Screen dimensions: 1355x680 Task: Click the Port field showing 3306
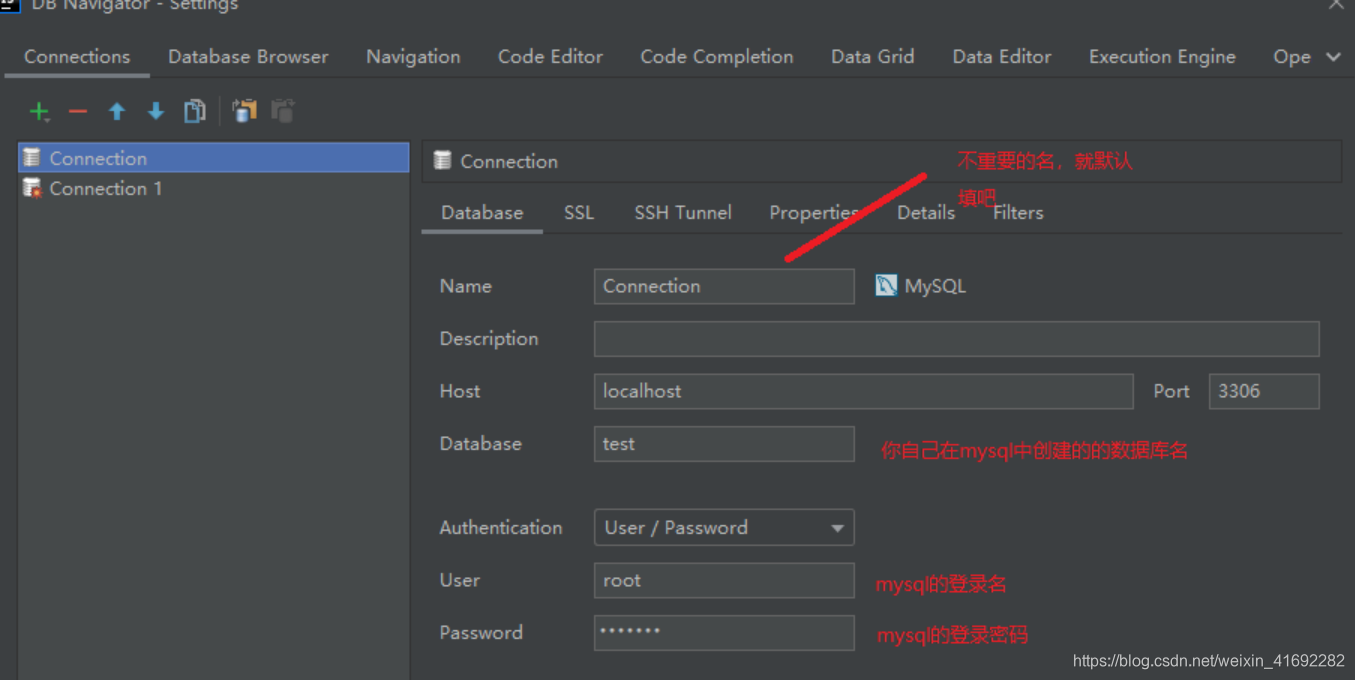coord(1263,391)
